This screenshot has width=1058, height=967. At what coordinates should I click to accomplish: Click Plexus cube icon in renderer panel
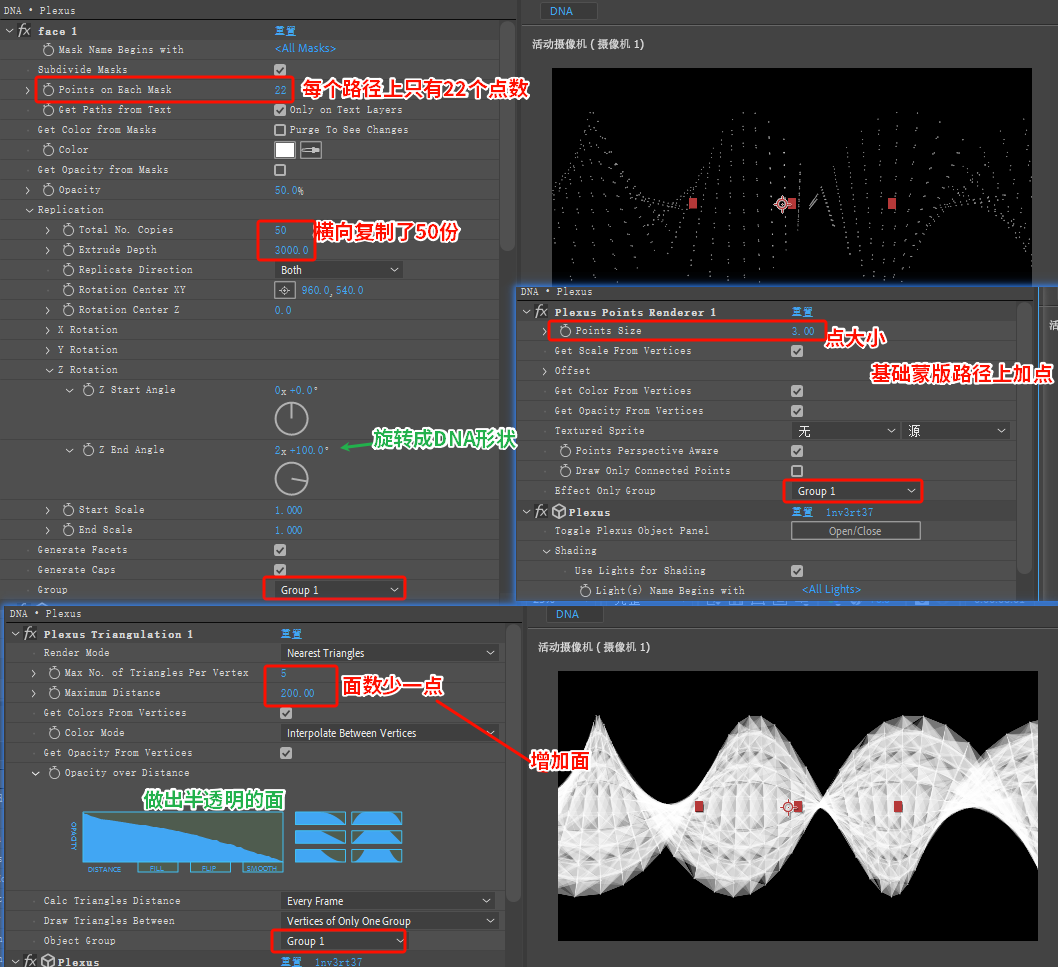559,512
